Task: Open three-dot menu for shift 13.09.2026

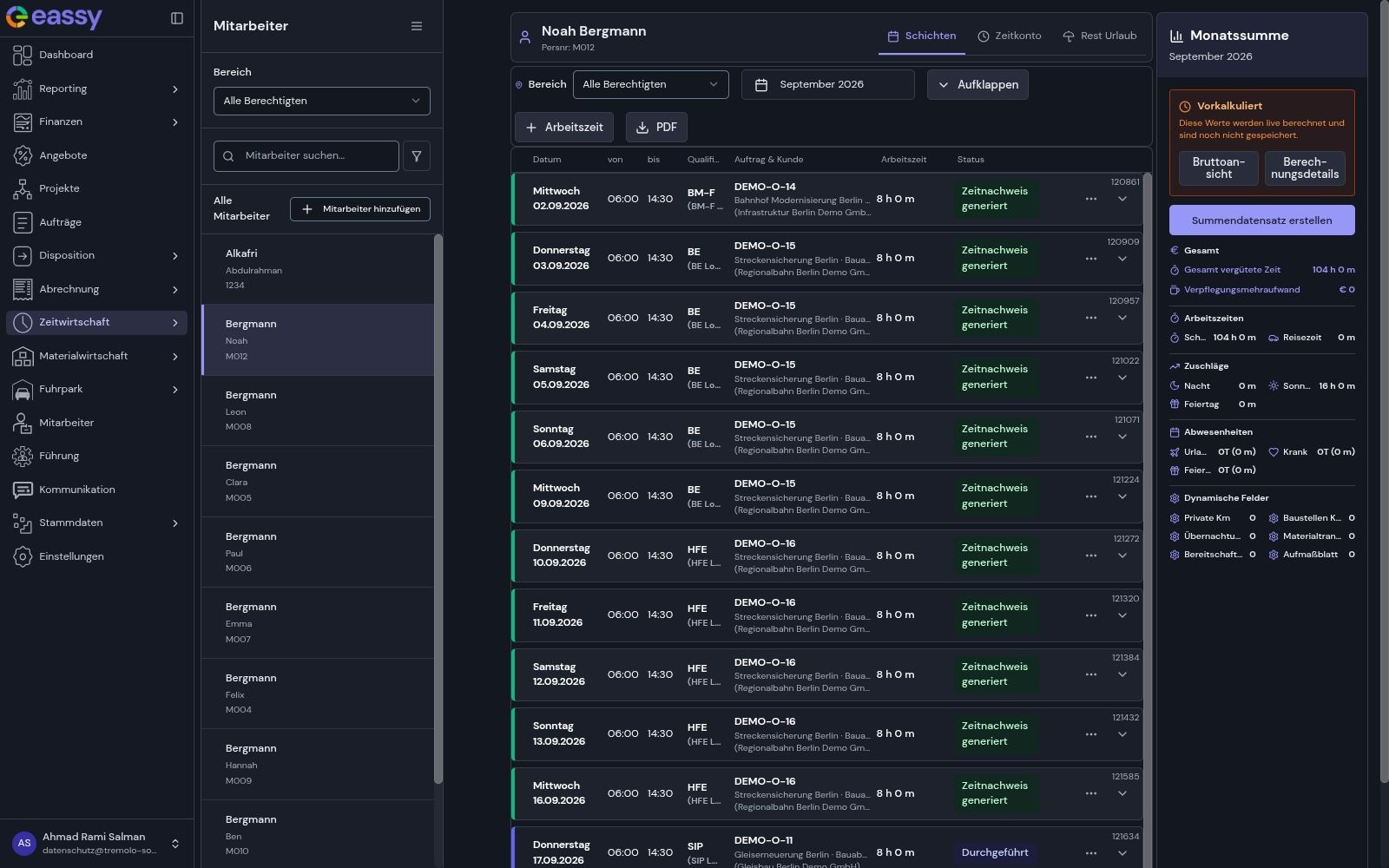Action: coord(1091,734)
